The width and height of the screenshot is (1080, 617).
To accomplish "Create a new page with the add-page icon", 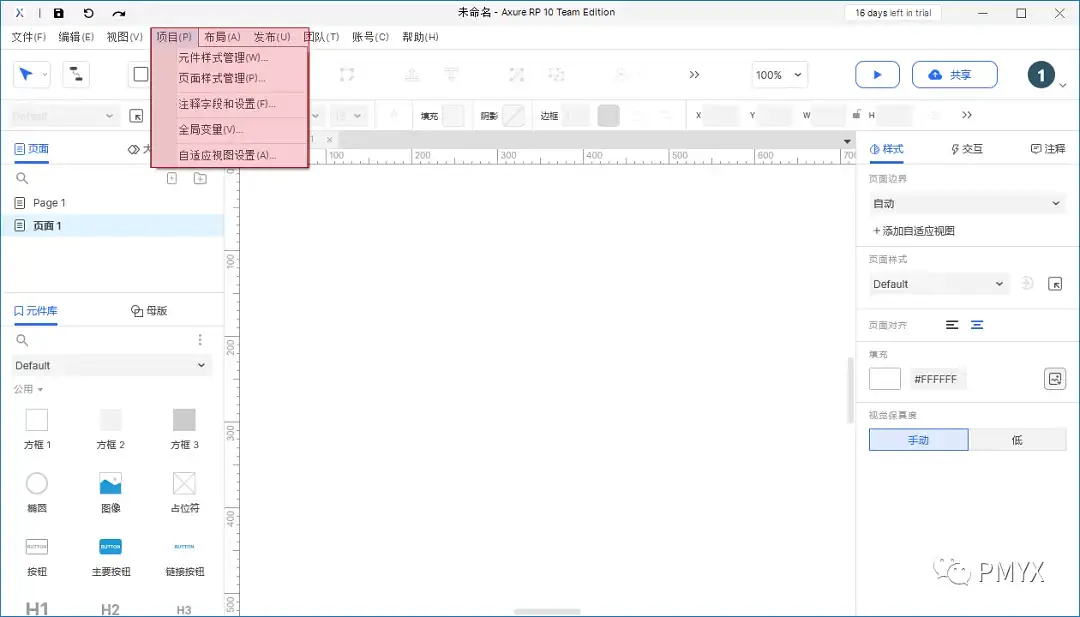I will [x=171, y=178].
